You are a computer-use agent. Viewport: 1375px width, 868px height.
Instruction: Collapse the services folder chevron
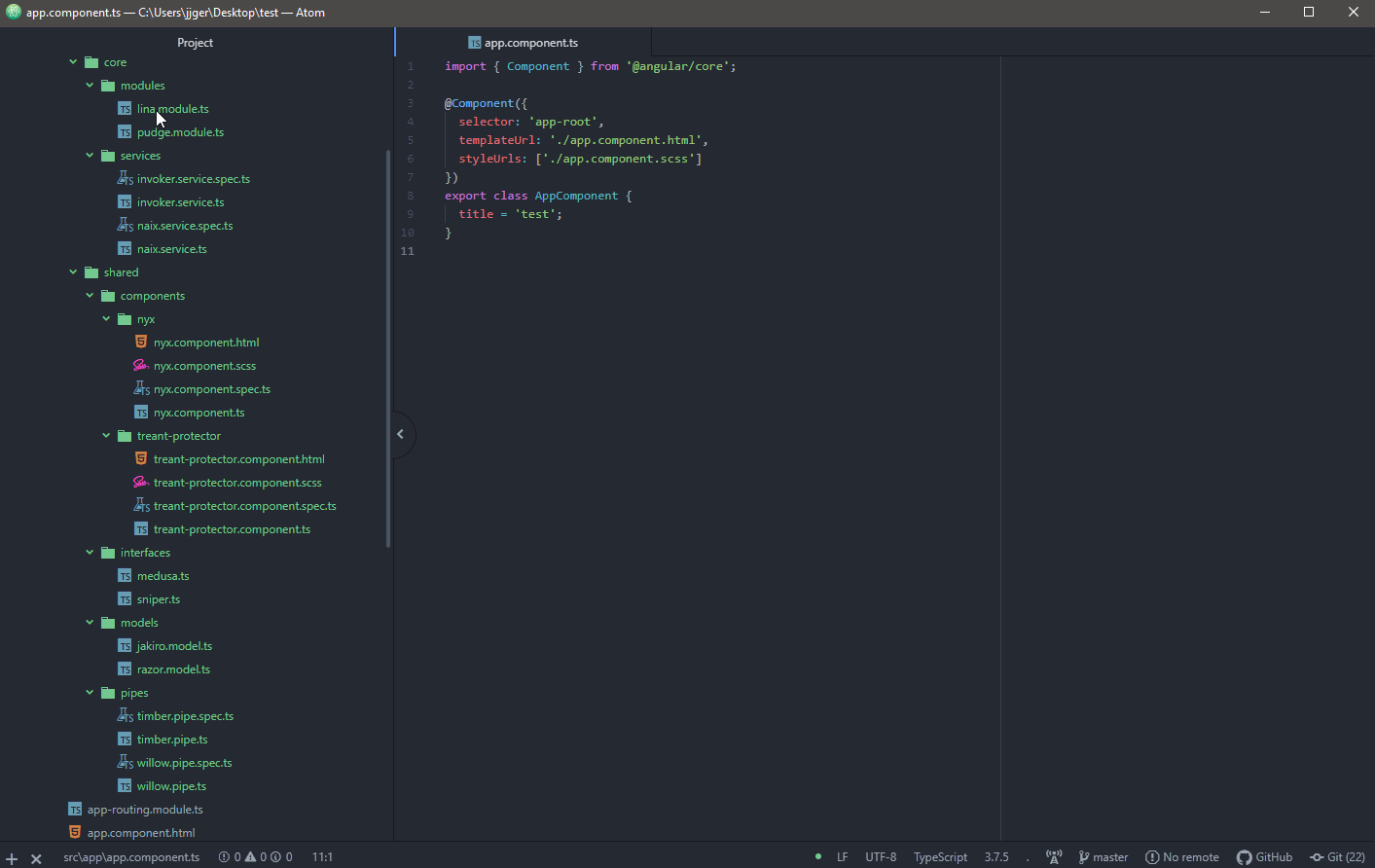[90, 156]
